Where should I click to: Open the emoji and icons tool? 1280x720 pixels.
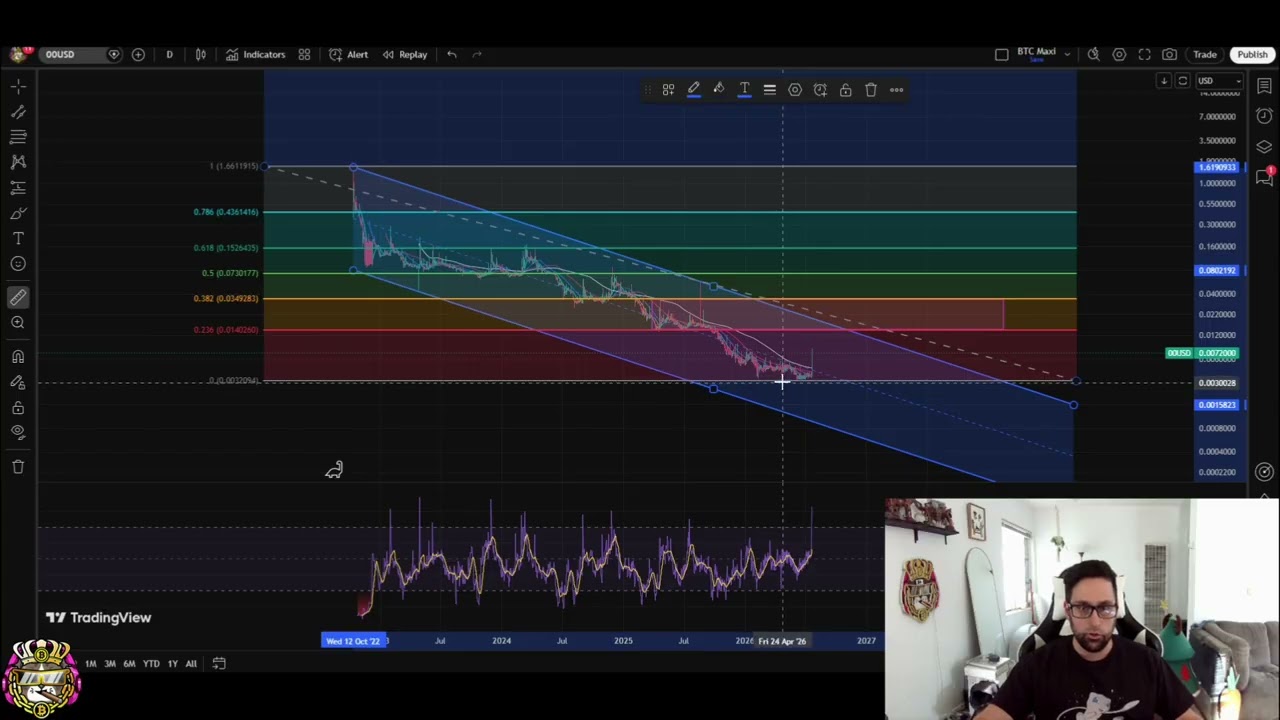point(18,264)
